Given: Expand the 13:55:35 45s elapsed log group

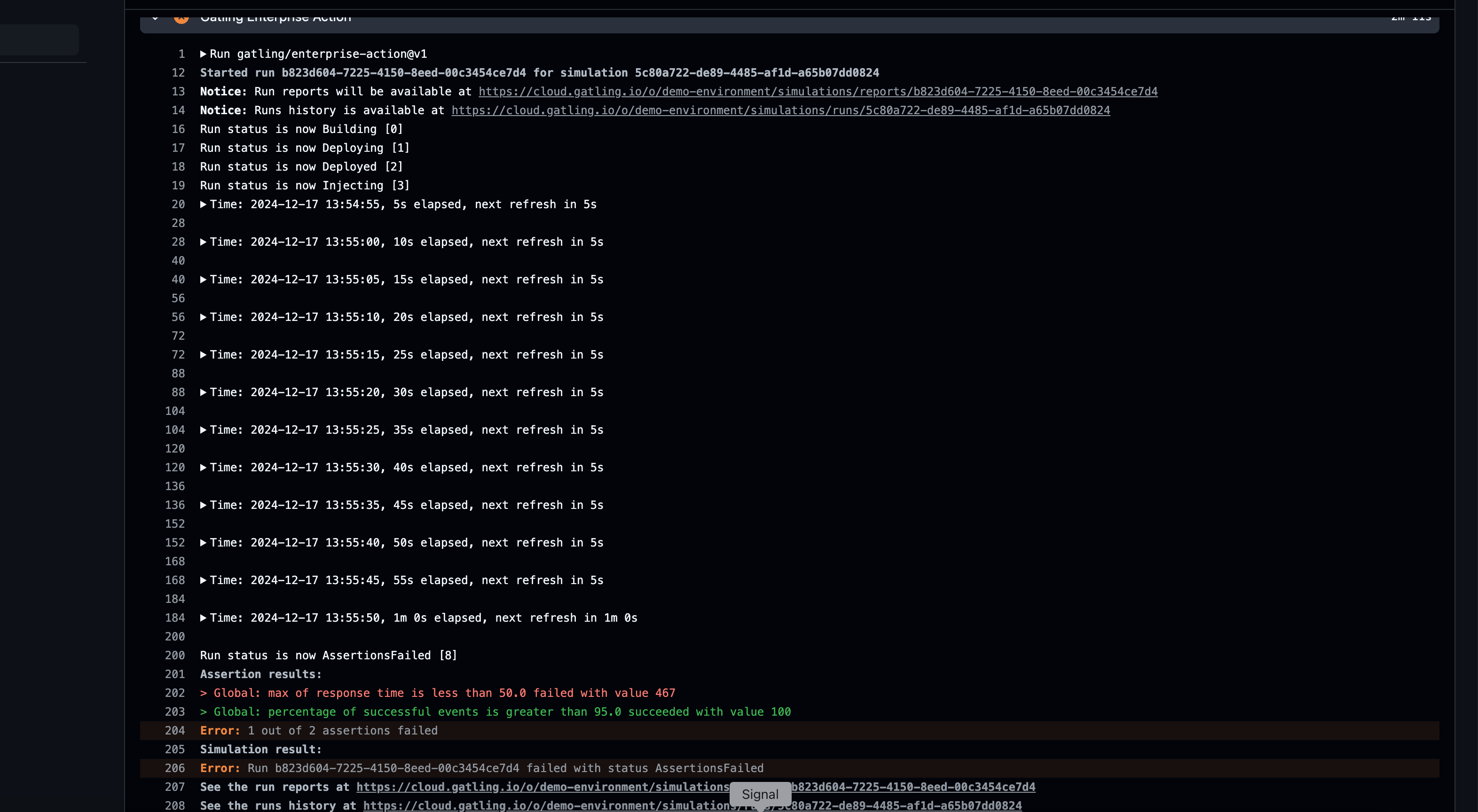Looking at the screenshot, I should (x=203, y=505).
